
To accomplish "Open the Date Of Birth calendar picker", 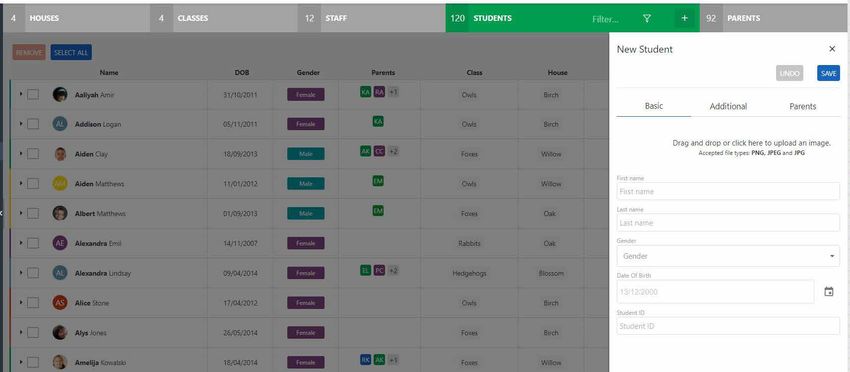I will click(x=828, y=292).
